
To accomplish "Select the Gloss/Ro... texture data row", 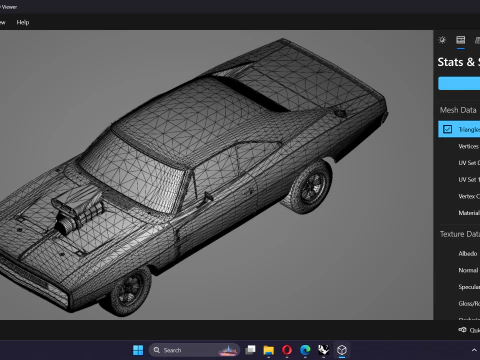I will pos(459,304).
